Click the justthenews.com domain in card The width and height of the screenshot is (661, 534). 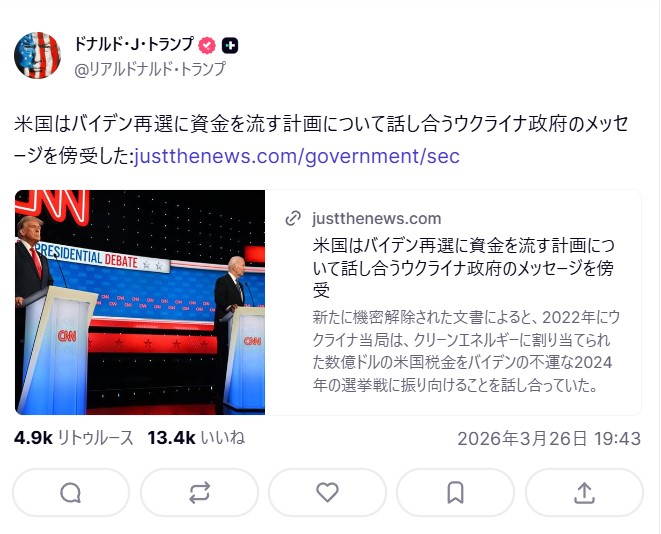coord(376,218)
